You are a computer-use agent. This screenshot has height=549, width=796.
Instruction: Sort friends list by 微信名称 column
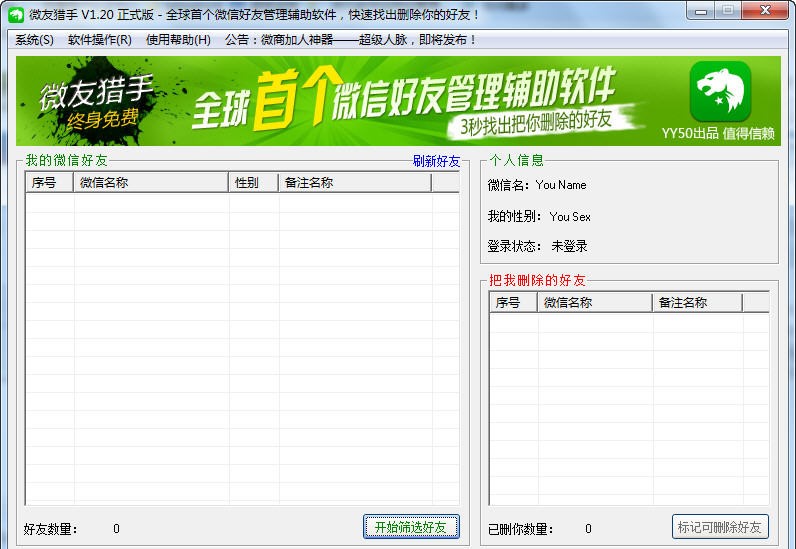(151, 182)
